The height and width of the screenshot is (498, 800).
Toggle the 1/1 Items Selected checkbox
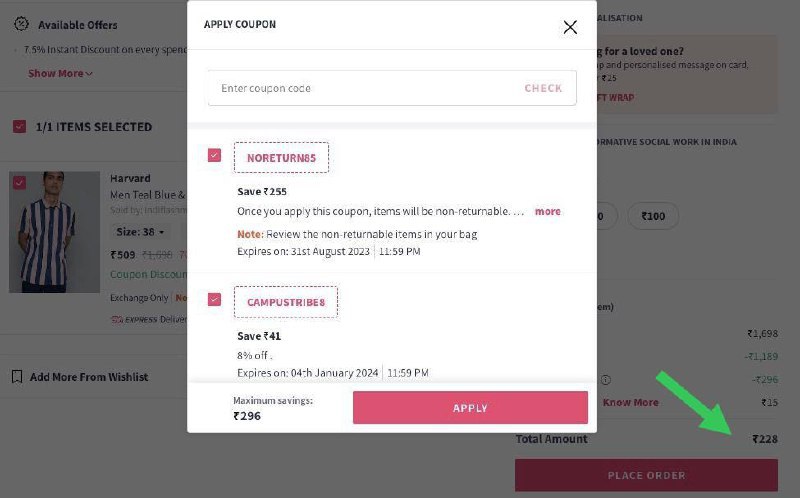(x=19, y=127)
